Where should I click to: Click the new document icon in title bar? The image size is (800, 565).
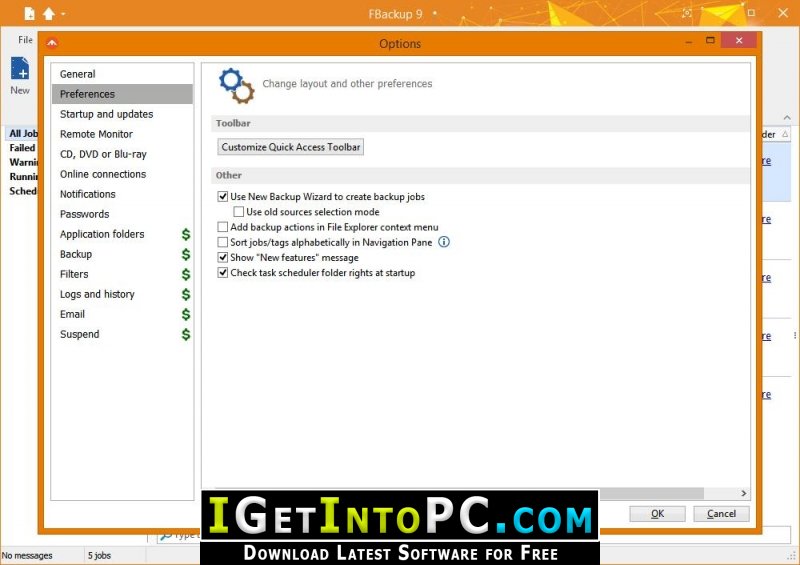pyautogui.click(x=30, y=14)
